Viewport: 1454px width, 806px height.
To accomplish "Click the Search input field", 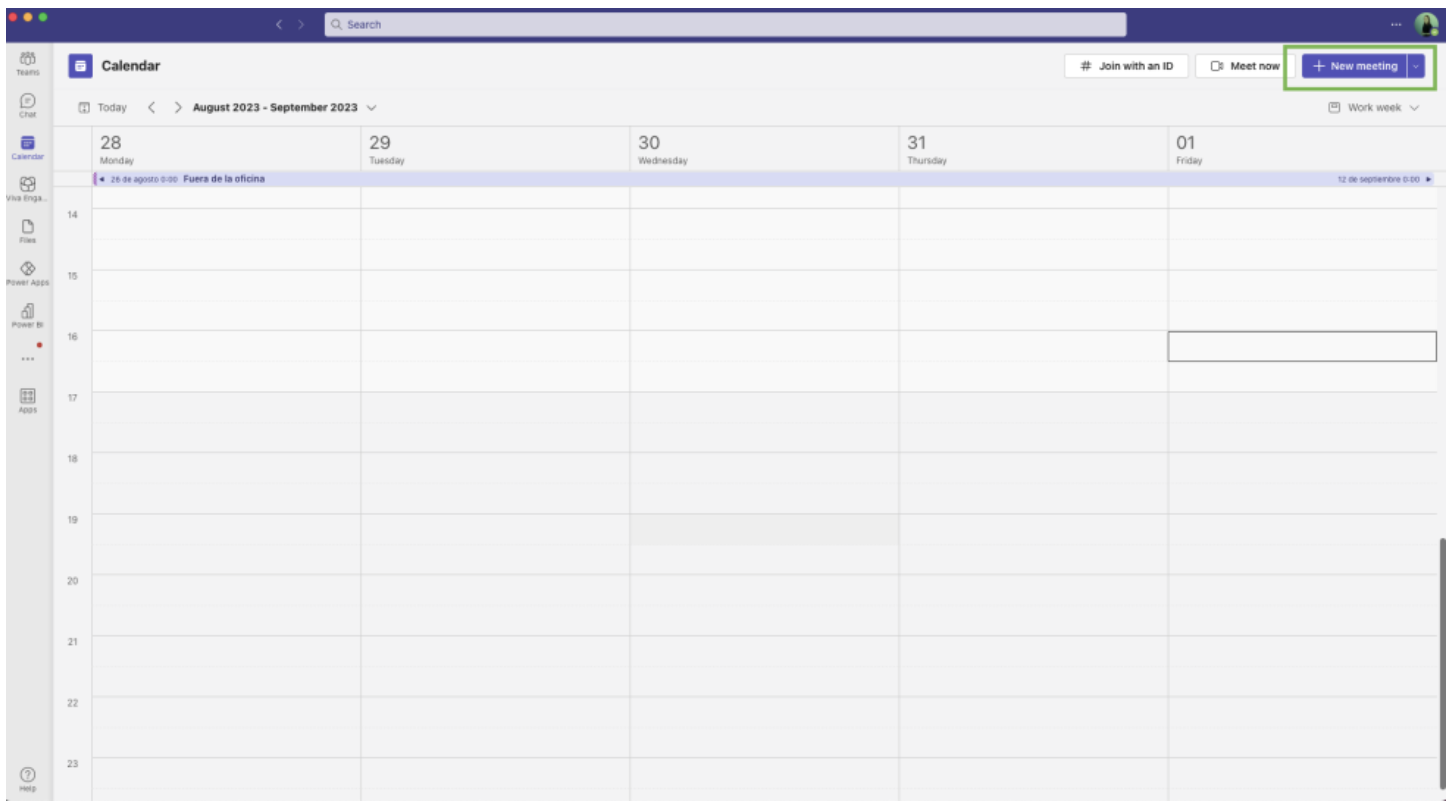I will [x=725, y=24].
